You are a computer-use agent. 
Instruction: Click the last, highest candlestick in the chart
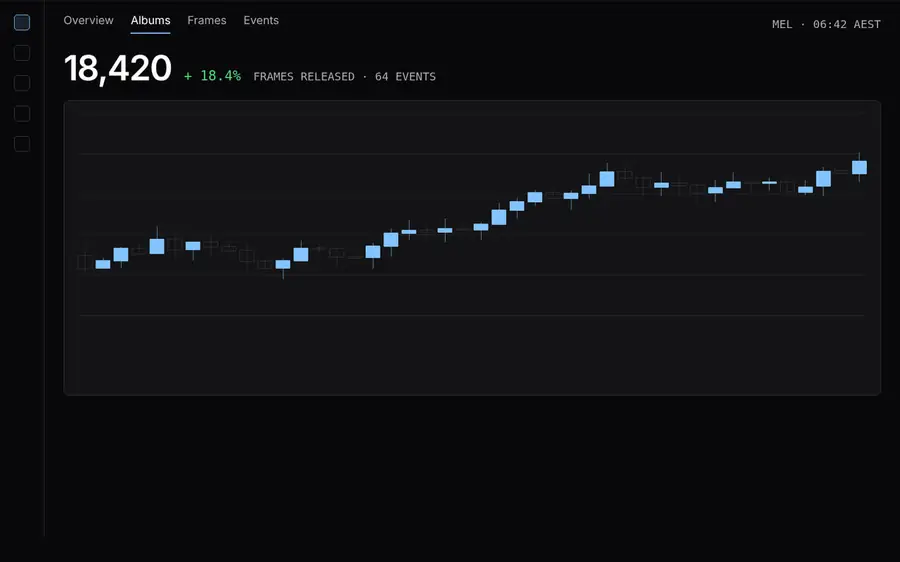pos(859,167)
